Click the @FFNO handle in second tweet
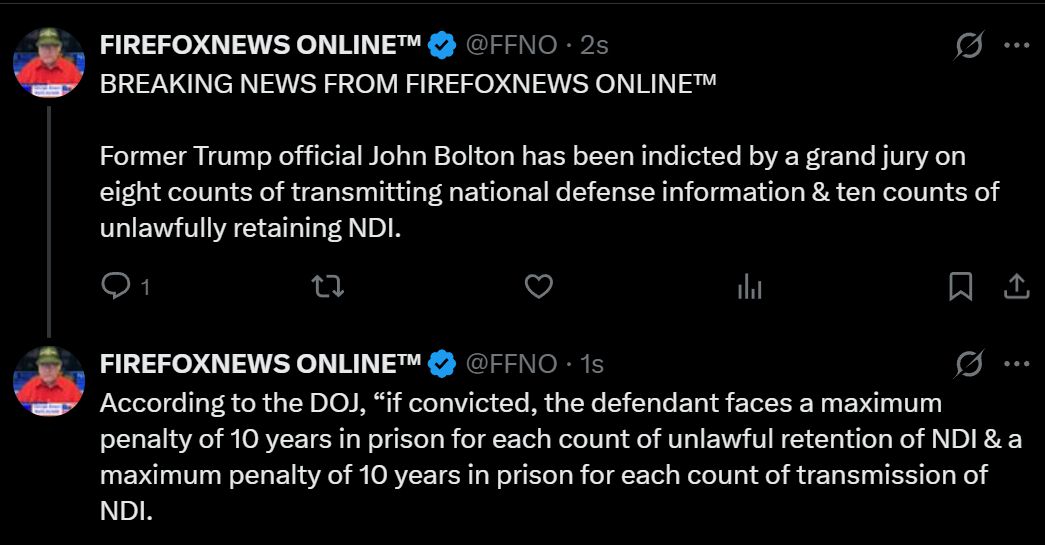Viewport: 1045px width, 545px height. pyautogui.click(x=511, y=364)
